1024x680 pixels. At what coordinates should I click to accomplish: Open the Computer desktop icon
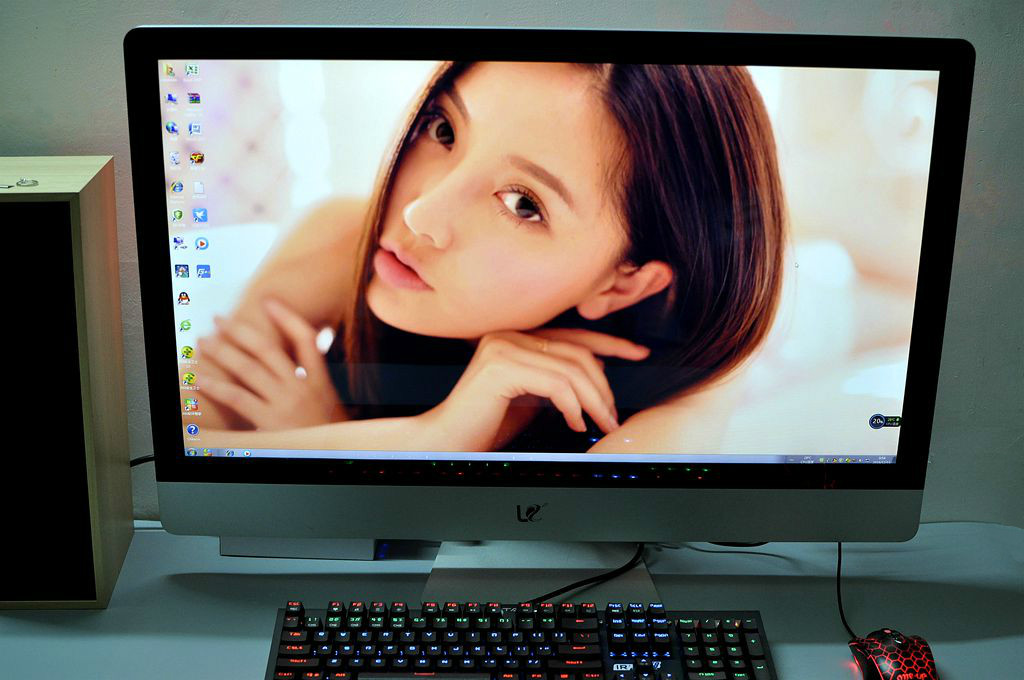pyautogui.click(x=171, y=99)
